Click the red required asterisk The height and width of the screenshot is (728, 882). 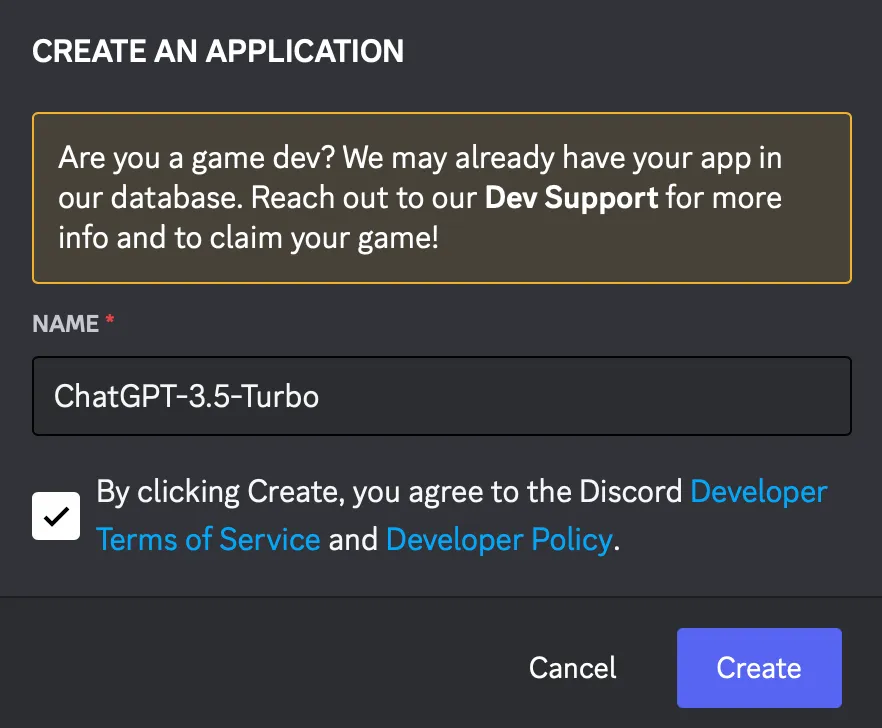tap(110, 320)
